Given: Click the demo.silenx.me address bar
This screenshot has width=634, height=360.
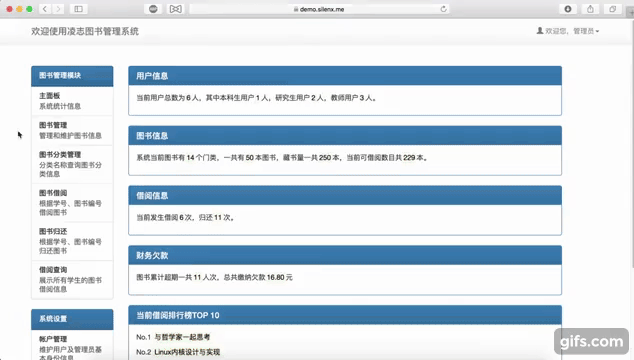Looking at the screenshot, I should tap(319, 9).
